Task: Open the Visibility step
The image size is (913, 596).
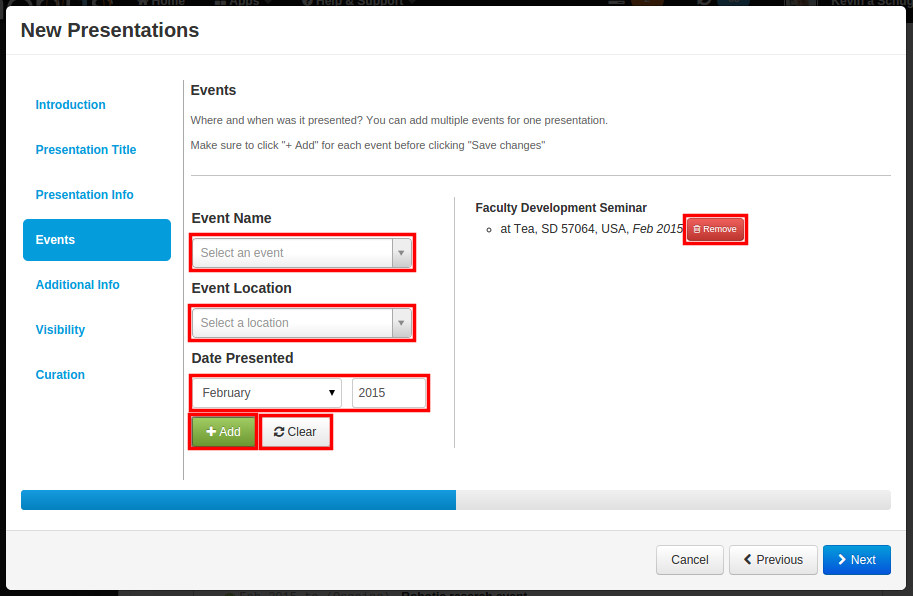Action: point(60,329)
